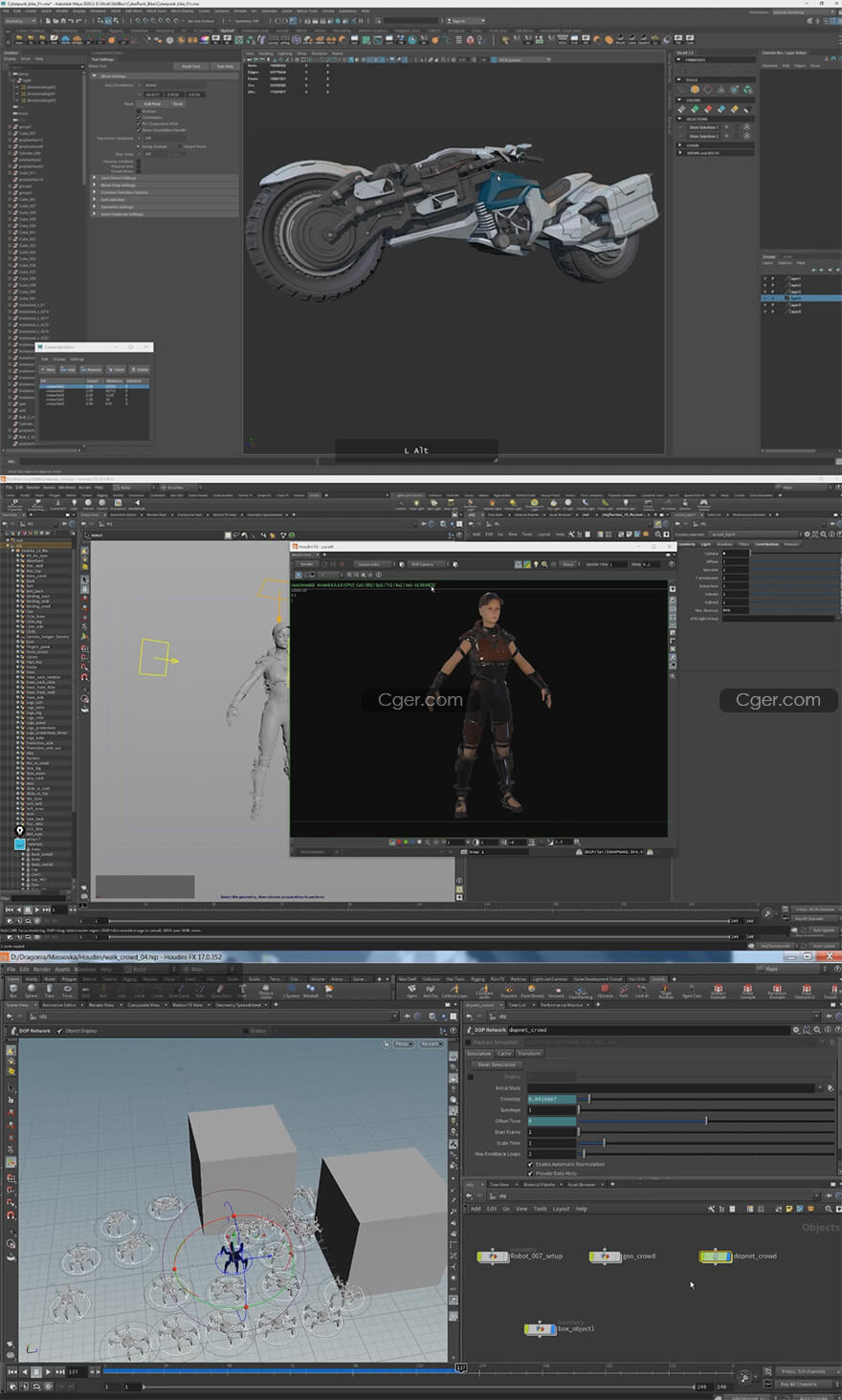
Task: Disable Enable Automatic Resimulation checkbox
Action: [x=531, y=1164]
